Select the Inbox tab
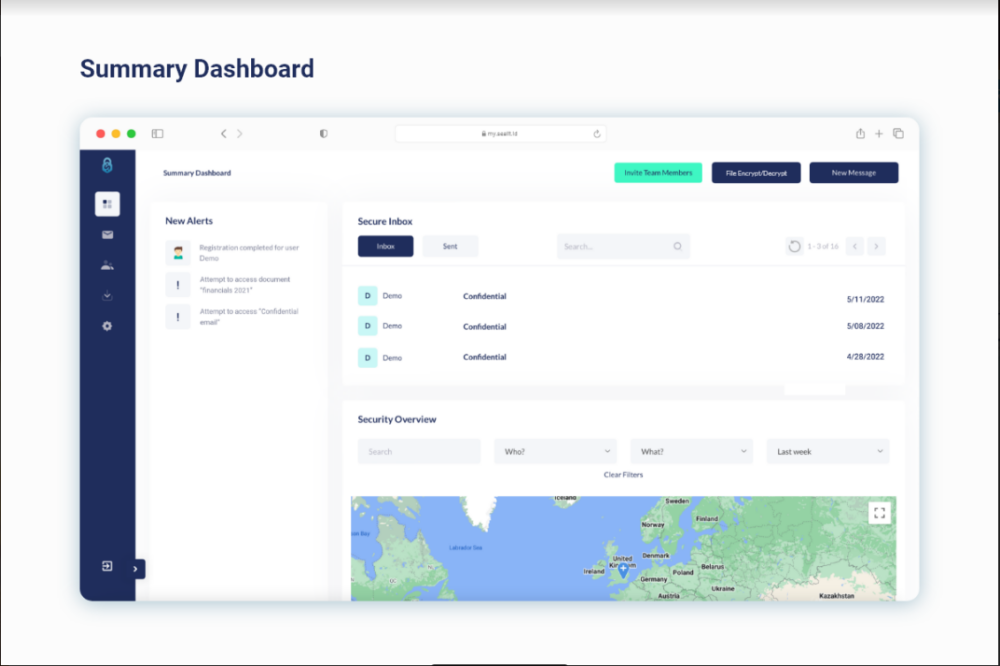The image size is (1000, 666). click(x=385, y=246)
